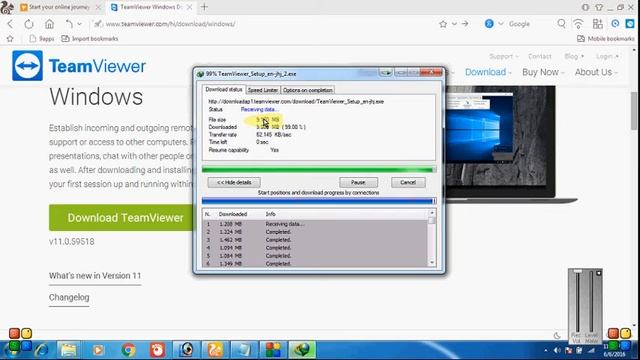Click the blue connections progress bar
Screen dimensions: 640x360
(319, 201)
